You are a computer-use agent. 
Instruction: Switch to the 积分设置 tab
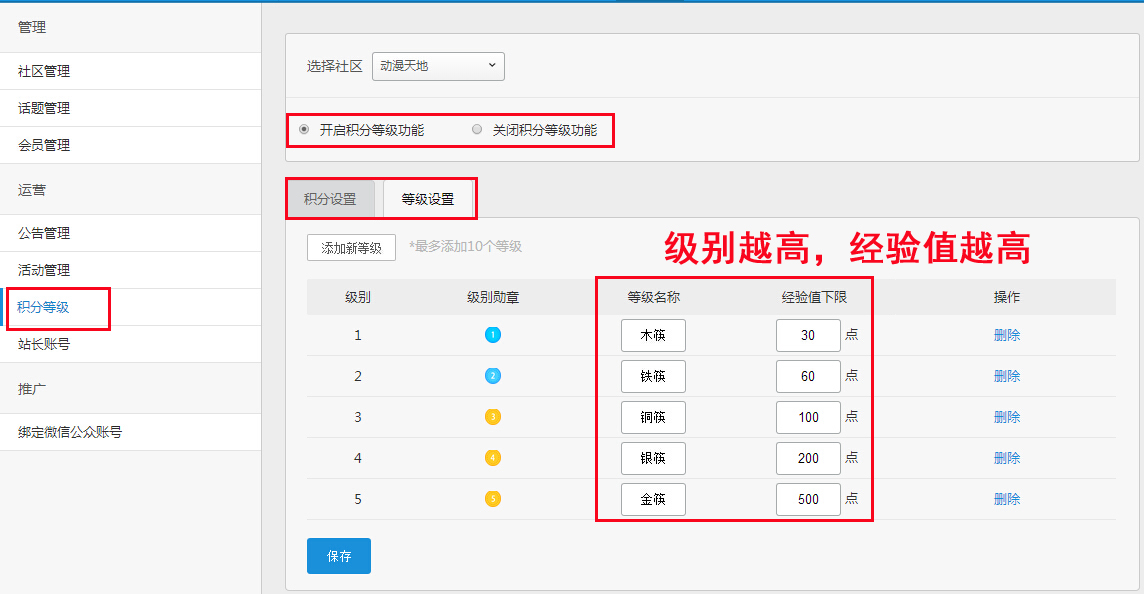click(330, 199)
